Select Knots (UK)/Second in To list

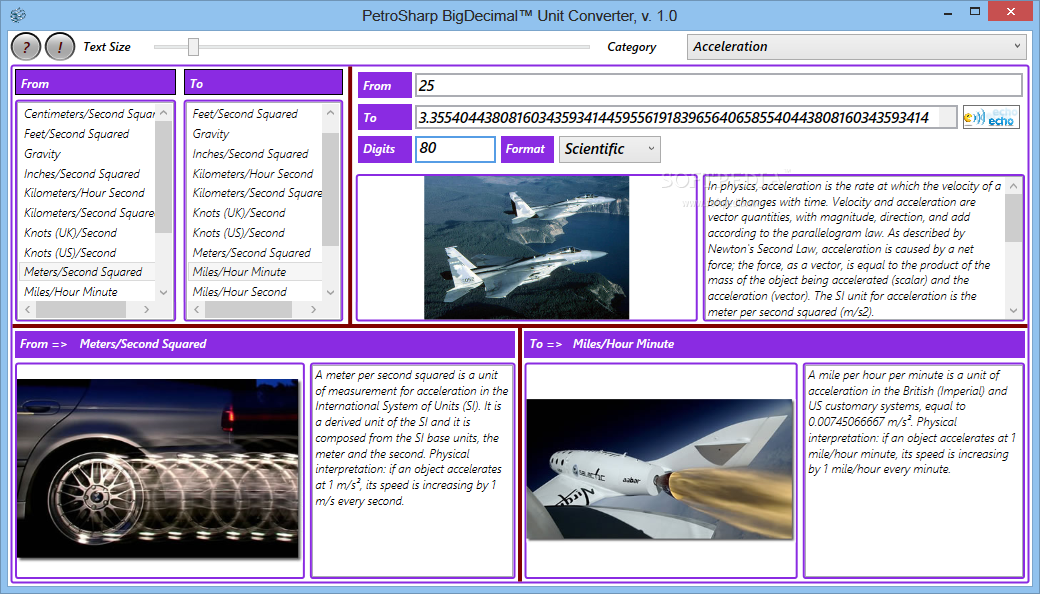tap(256, 213)
